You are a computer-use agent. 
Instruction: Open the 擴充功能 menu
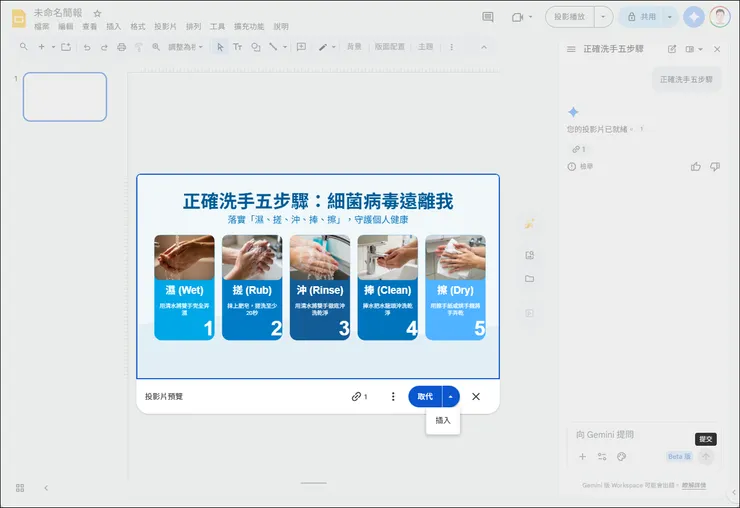249,26
